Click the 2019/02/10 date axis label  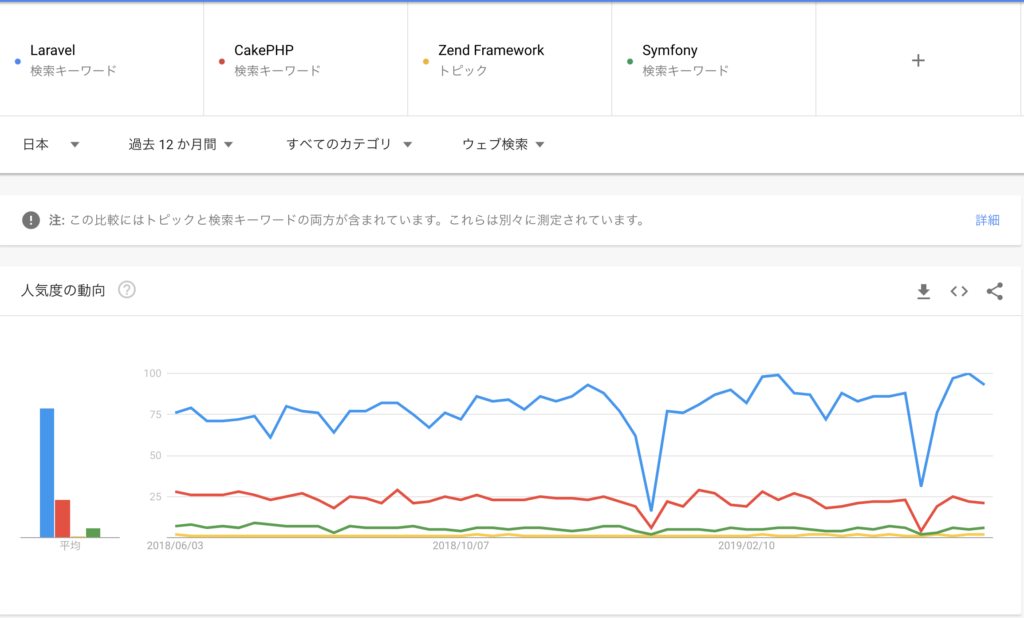[746, 545]
